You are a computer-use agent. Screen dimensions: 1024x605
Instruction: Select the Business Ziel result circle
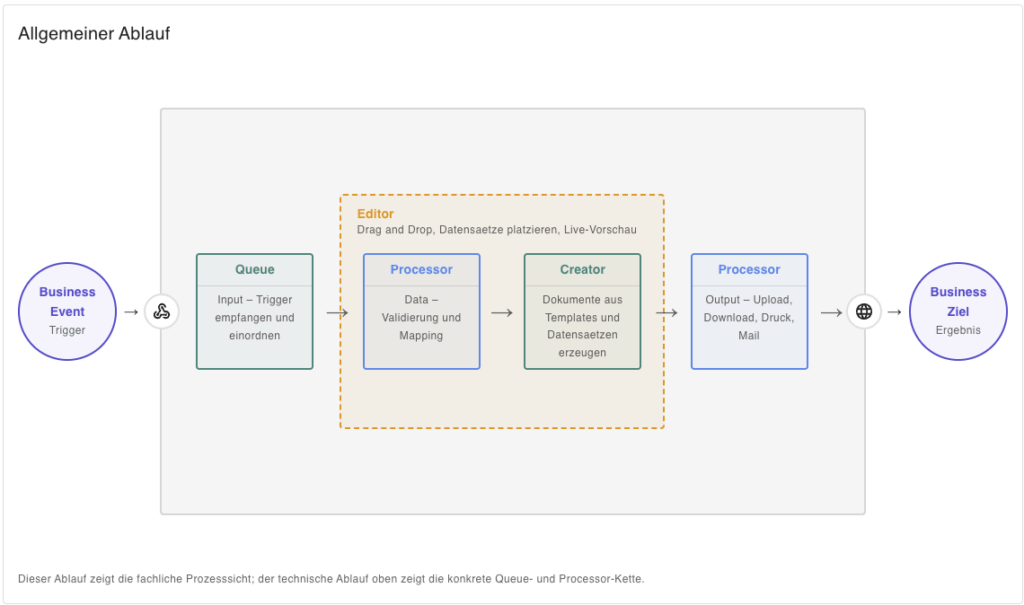pos(958,312)
